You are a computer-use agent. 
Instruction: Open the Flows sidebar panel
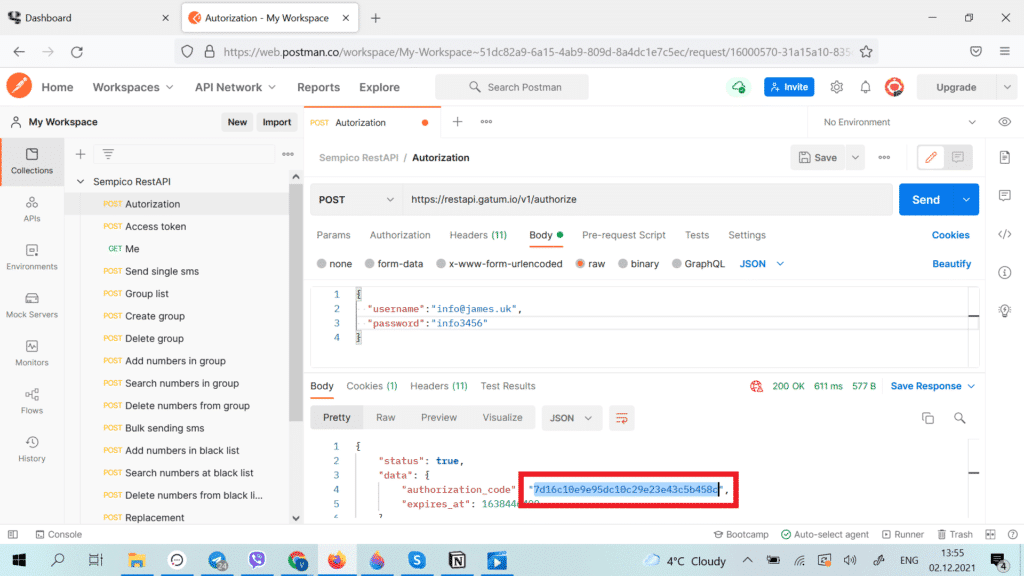click(31, 401)
